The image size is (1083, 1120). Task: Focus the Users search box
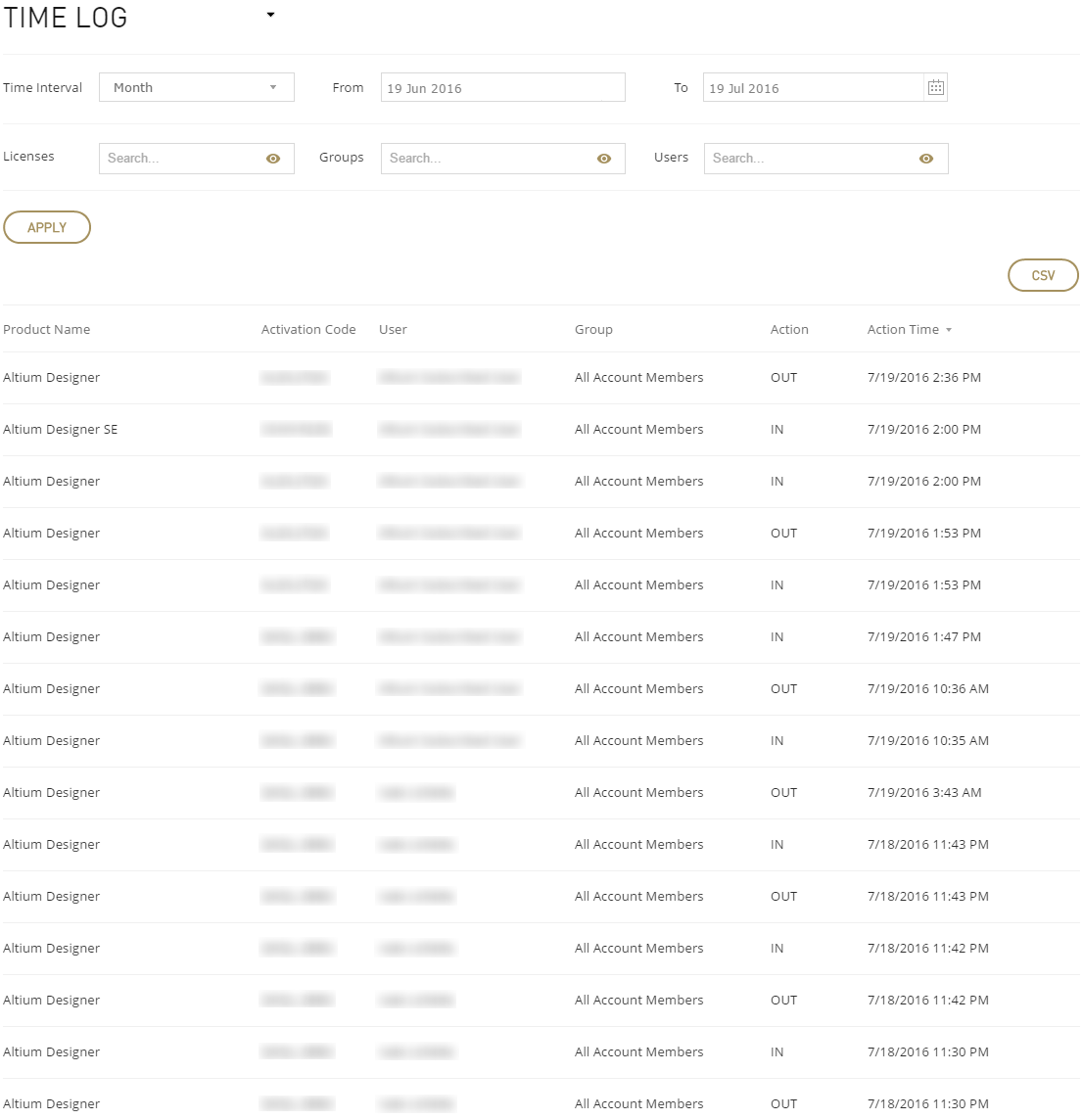pos(813,159)
